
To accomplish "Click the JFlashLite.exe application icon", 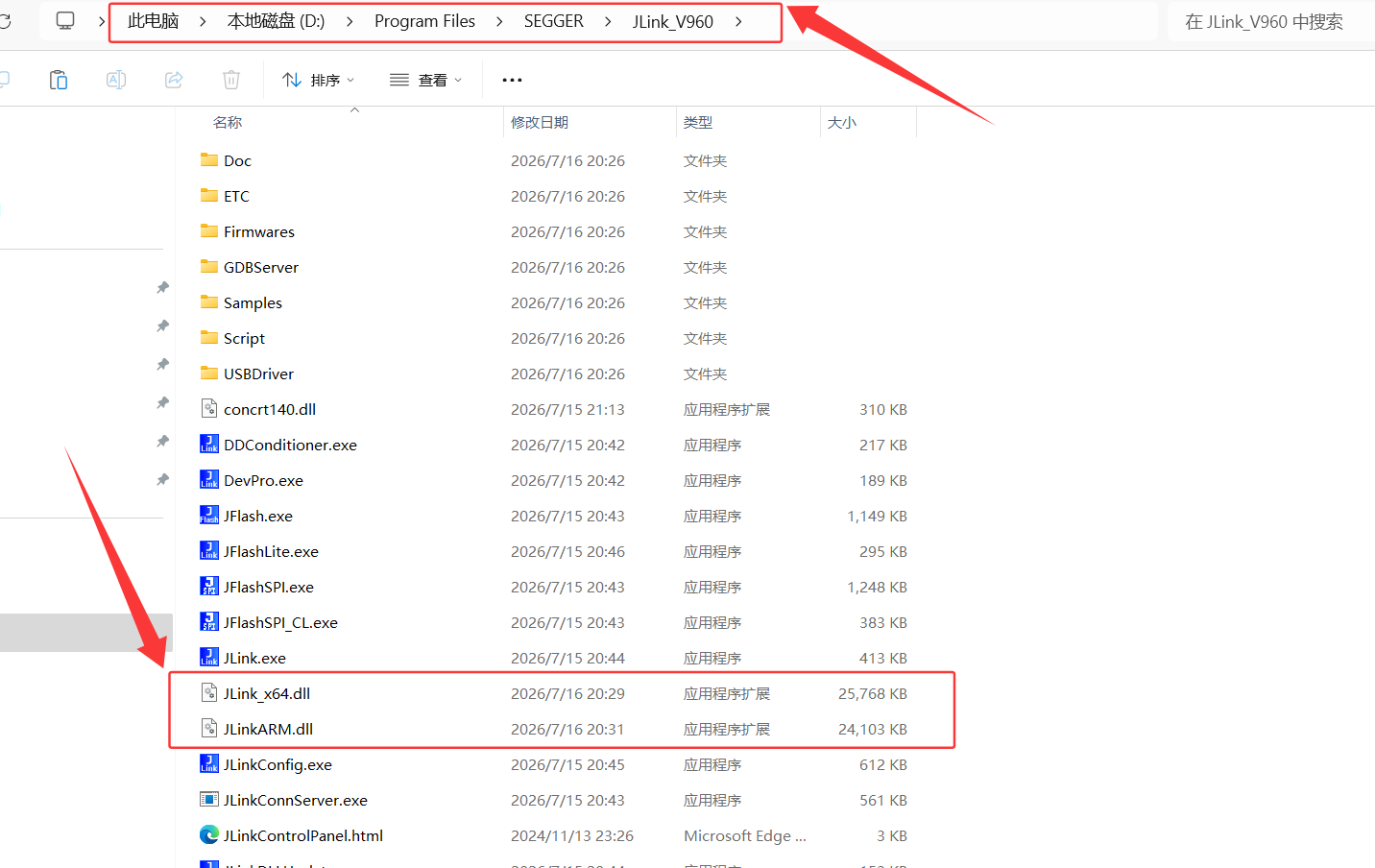I will click(209, 550).
